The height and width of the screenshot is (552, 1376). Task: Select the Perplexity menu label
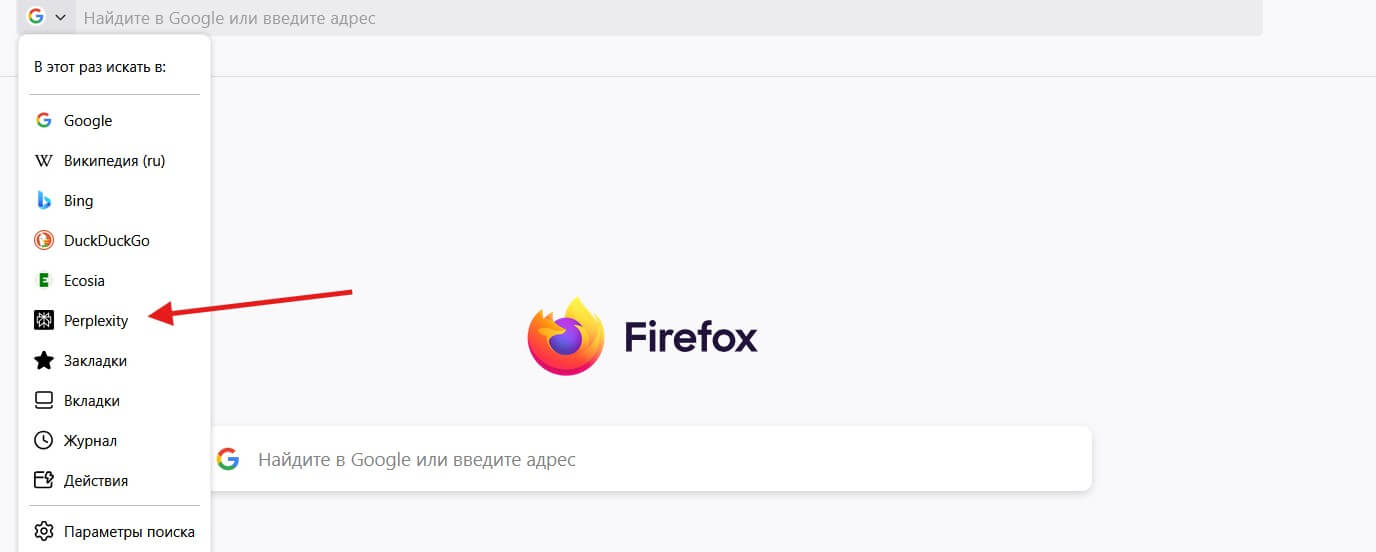pos(96,321)
